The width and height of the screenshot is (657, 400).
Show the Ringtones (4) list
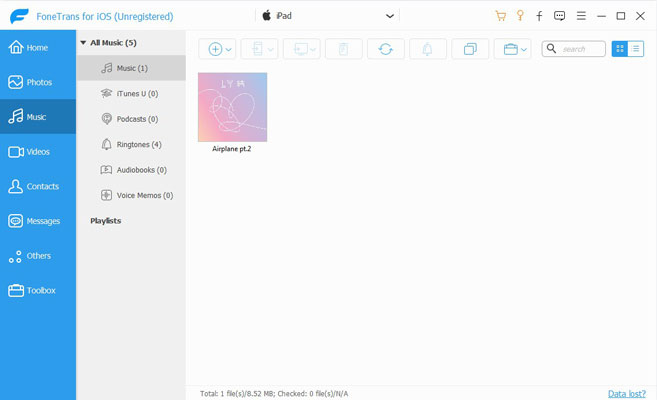tap(131, 145)
